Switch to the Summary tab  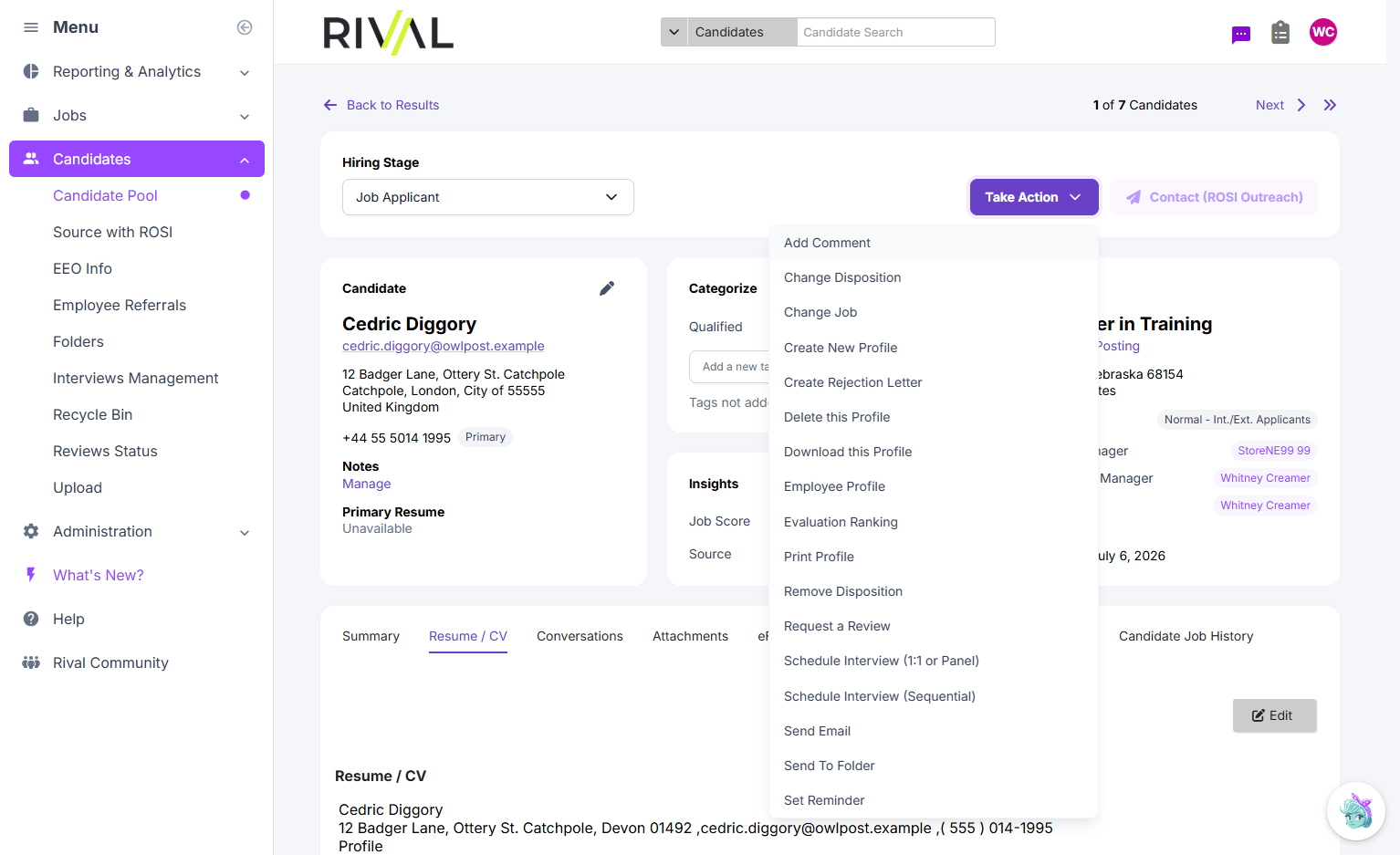click(x=371, y=636)
